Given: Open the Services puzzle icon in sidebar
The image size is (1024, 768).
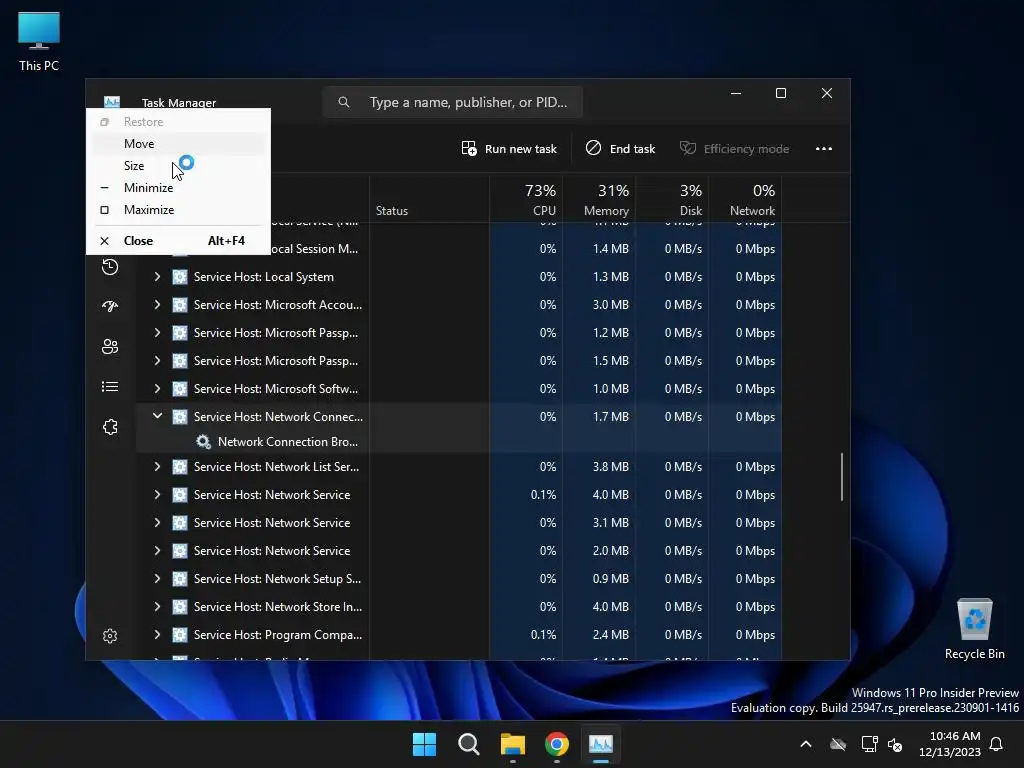Looking at the screenshot, I should coord(110,427).
